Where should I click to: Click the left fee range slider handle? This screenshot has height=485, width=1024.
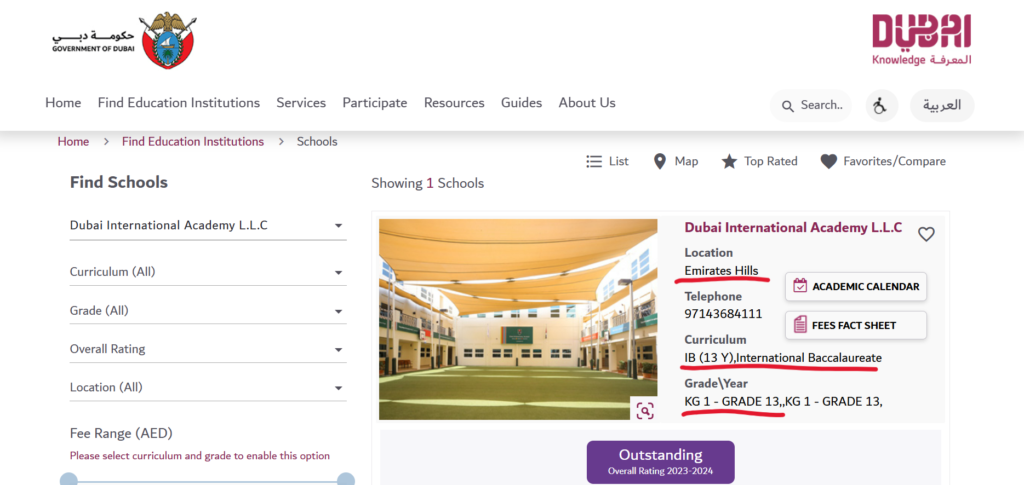pos(69,480)
